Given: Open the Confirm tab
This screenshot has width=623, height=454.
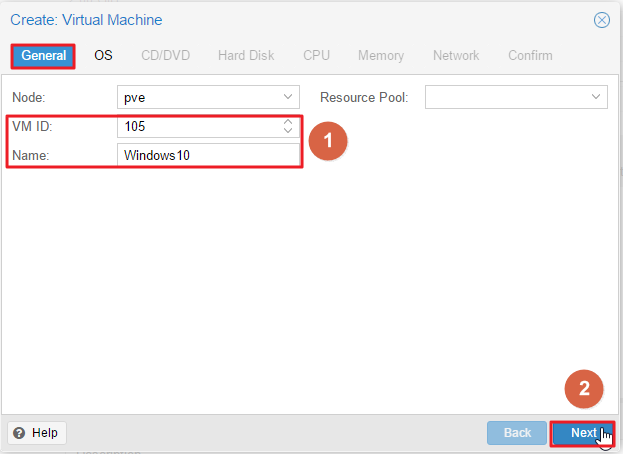Looking at the screenshot, I should 530,56.
